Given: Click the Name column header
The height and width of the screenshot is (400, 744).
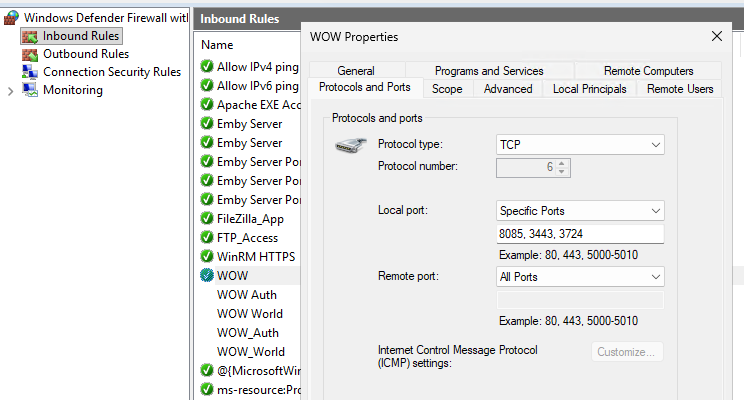Looking at the screenshot, I should point(217,45).
